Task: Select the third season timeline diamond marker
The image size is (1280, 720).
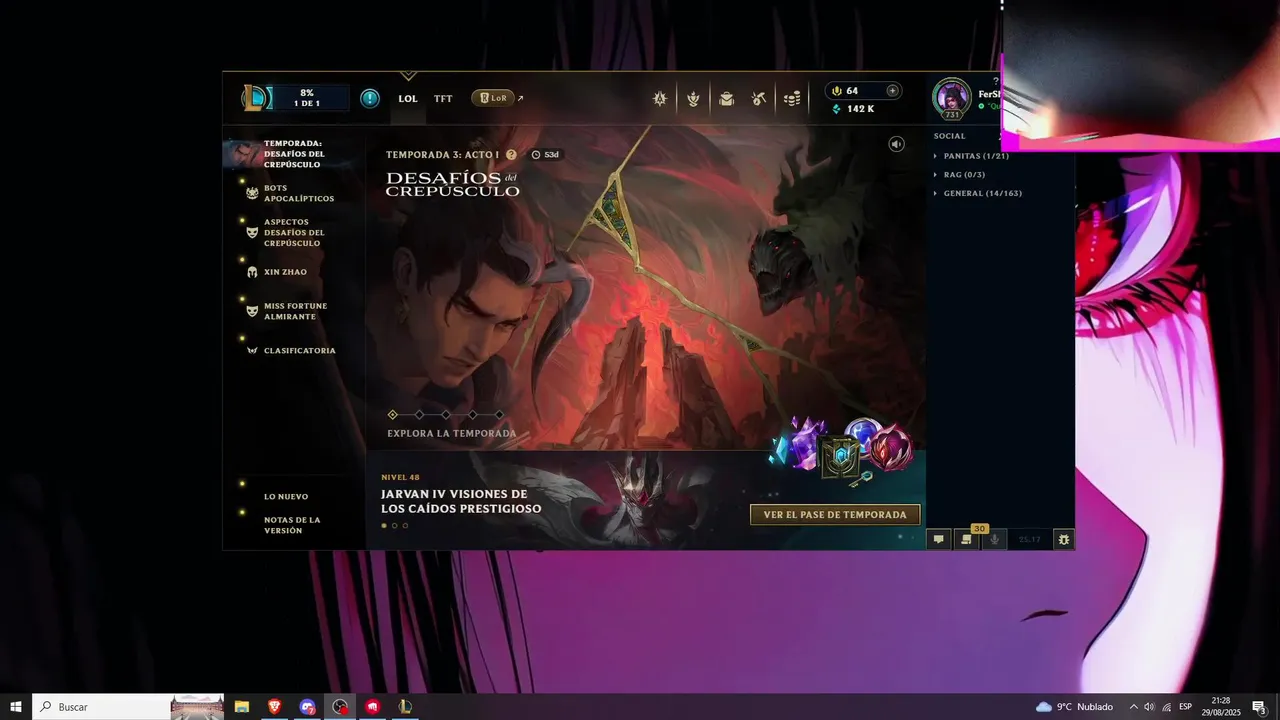Action: click(x=446, y=414)
